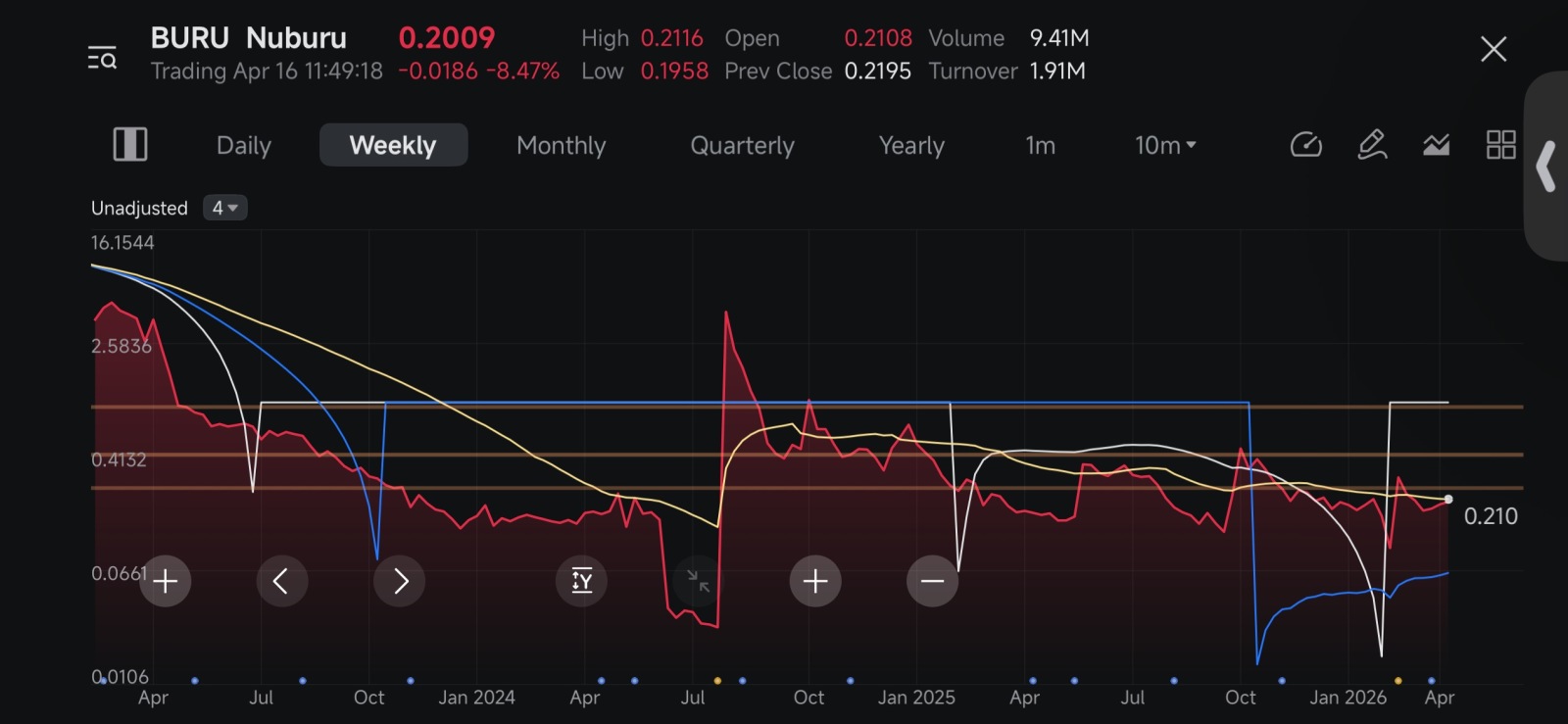Screen dimensions: 1568x724
Task: Click the 0.4132 axis price label
Action: 119,459
